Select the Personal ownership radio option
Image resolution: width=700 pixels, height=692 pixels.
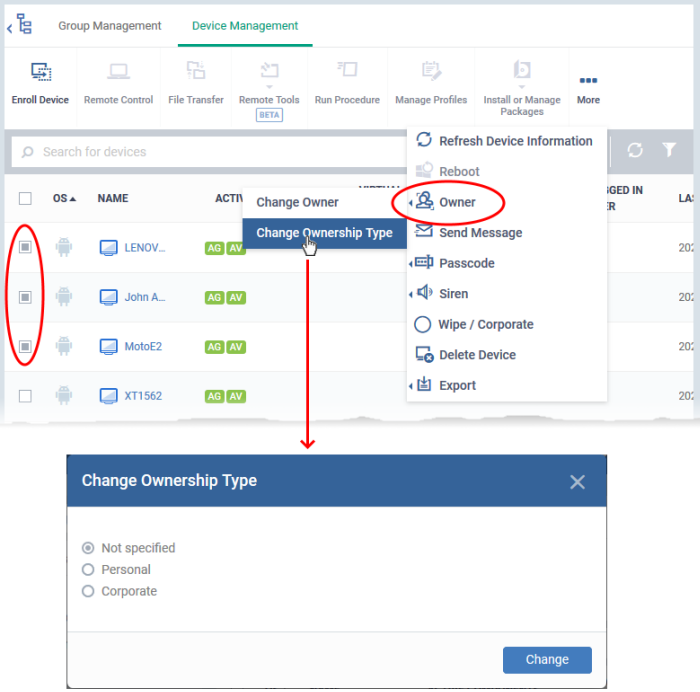(88, 570)
